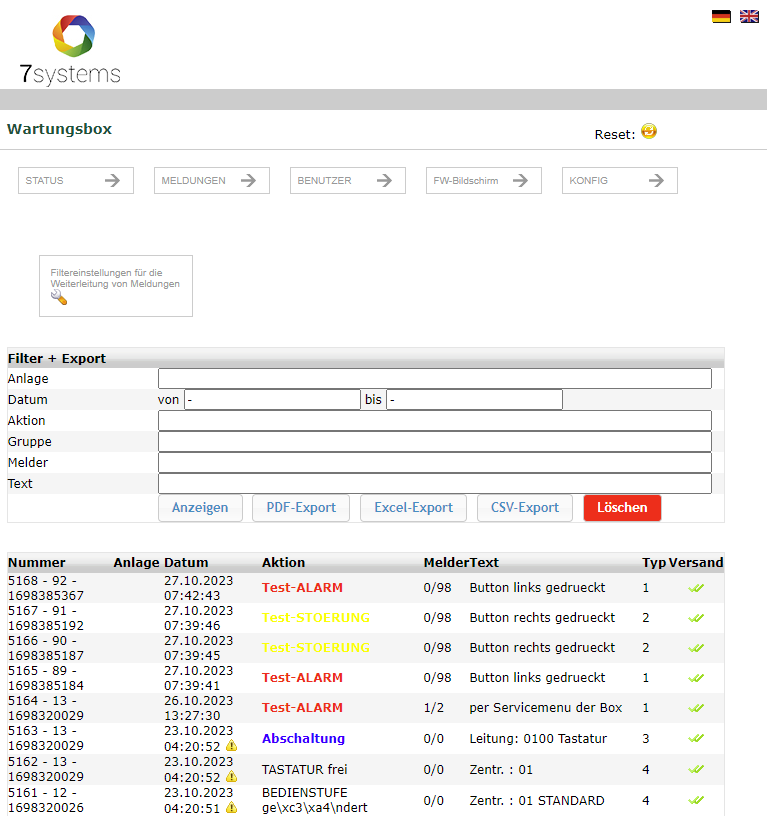This screenshot has height=816, width=767.
Task: Click Versand checkmark for row 5166
Action: 696,648
